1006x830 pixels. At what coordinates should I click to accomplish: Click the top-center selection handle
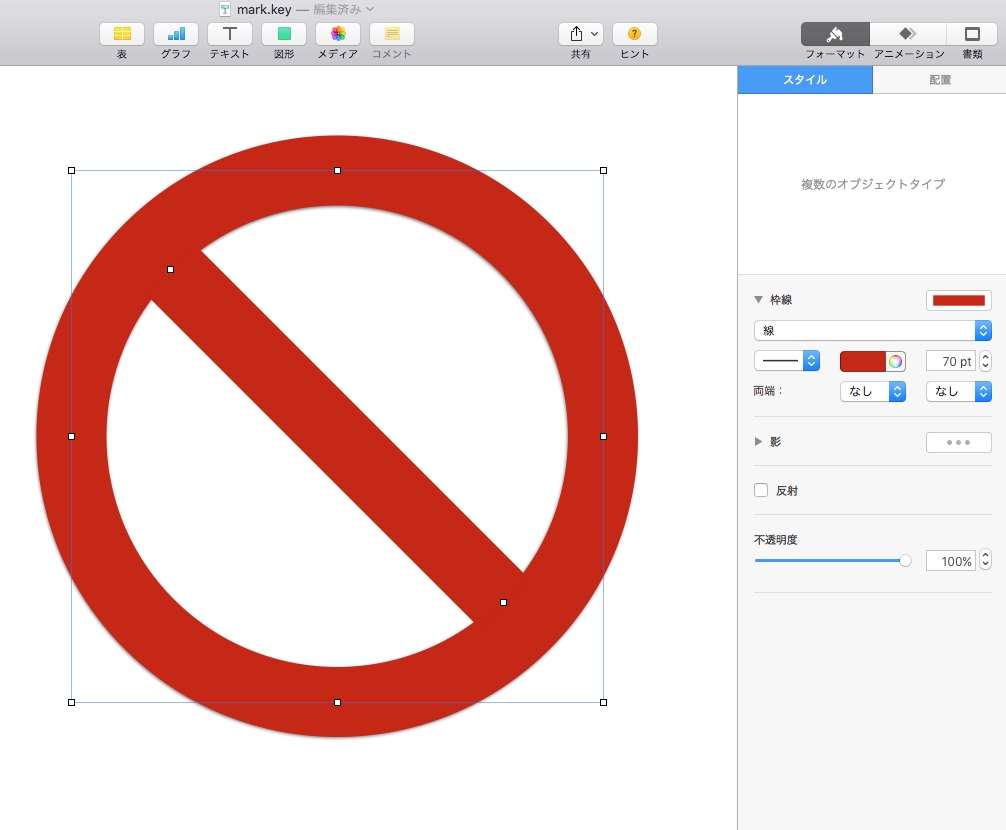[337, 171]
